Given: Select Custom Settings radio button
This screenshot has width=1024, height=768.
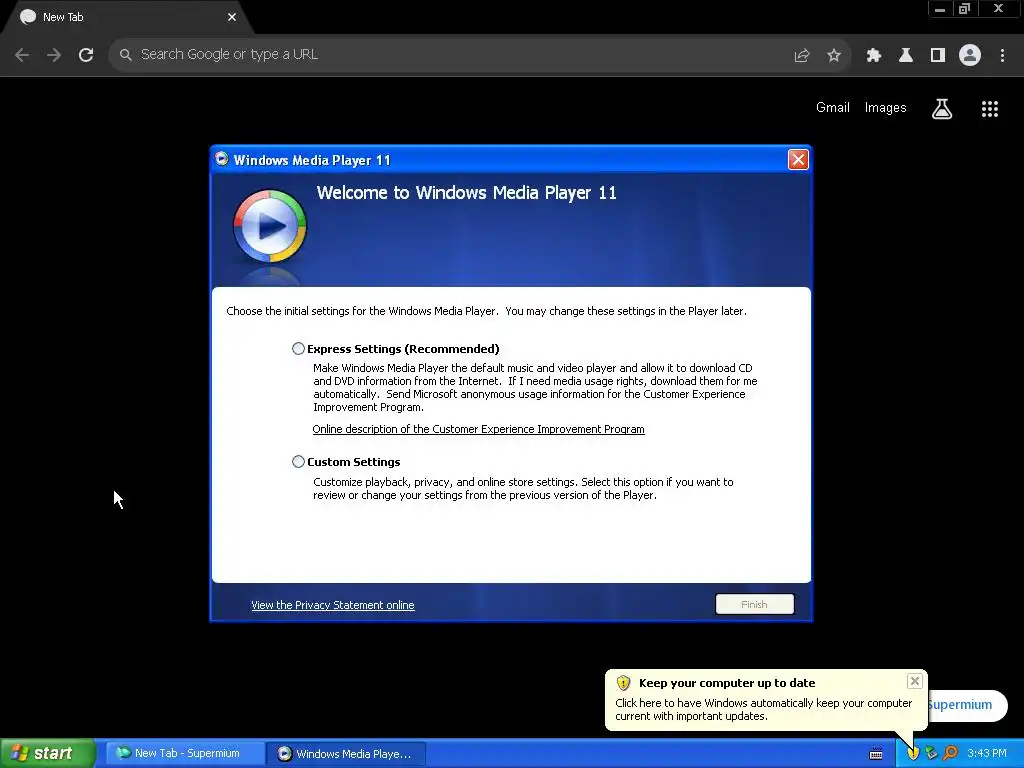Looking at the screenshot, I should click(x=298, y=462).
